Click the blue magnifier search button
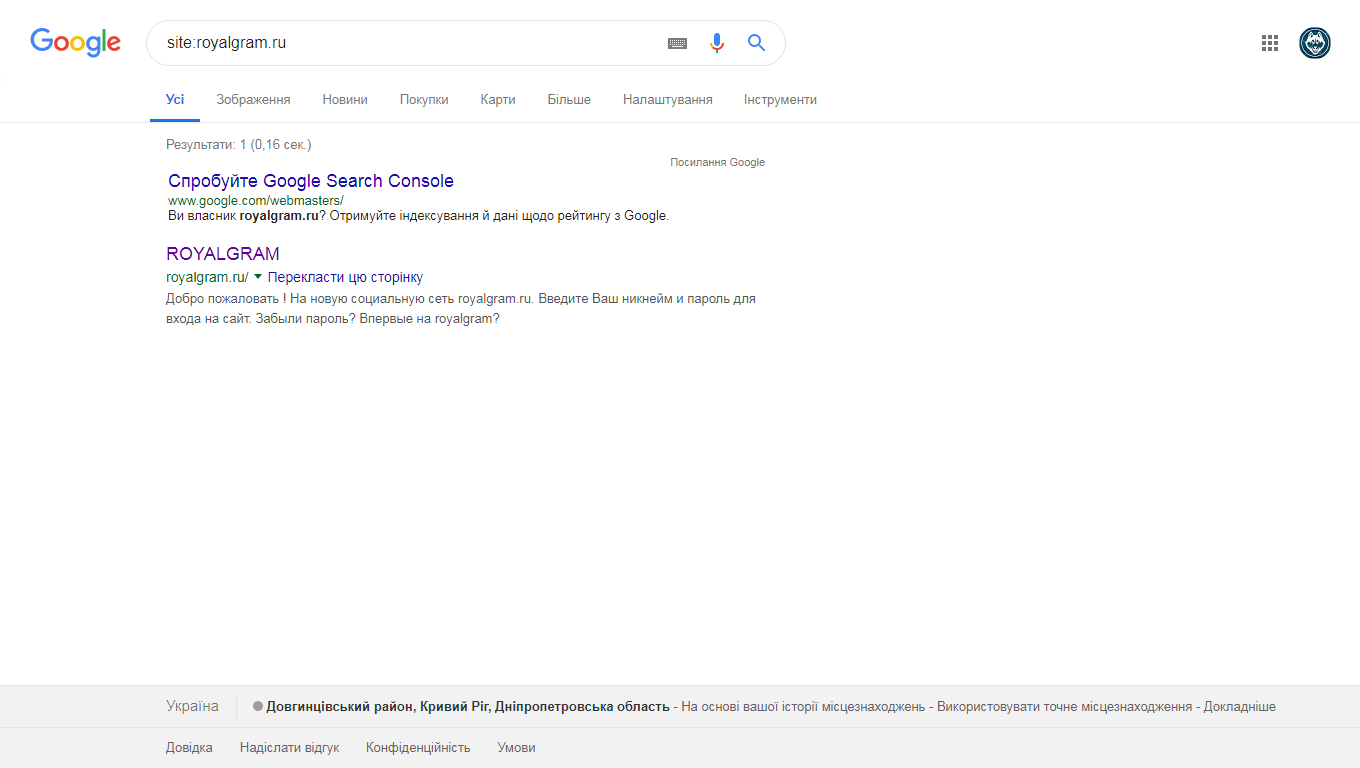The width and height of the screenshot is (1360, 768). click(x=756, y=43)
